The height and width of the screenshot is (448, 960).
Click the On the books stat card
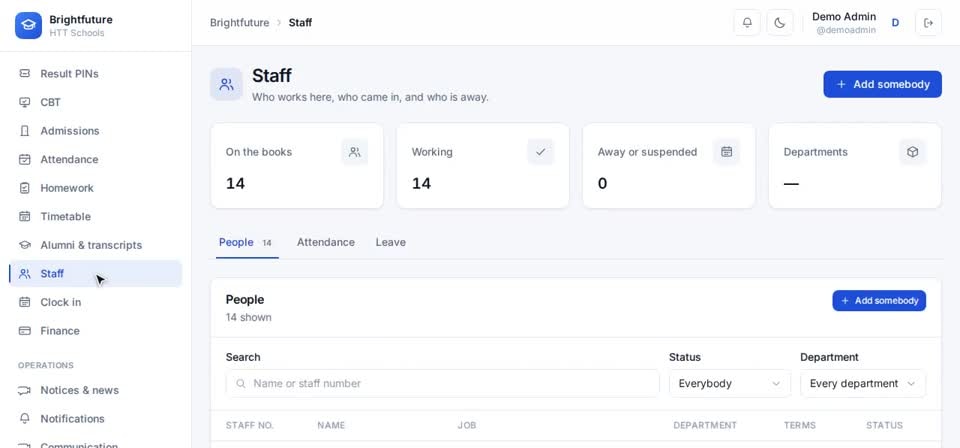tap(297, 166)
